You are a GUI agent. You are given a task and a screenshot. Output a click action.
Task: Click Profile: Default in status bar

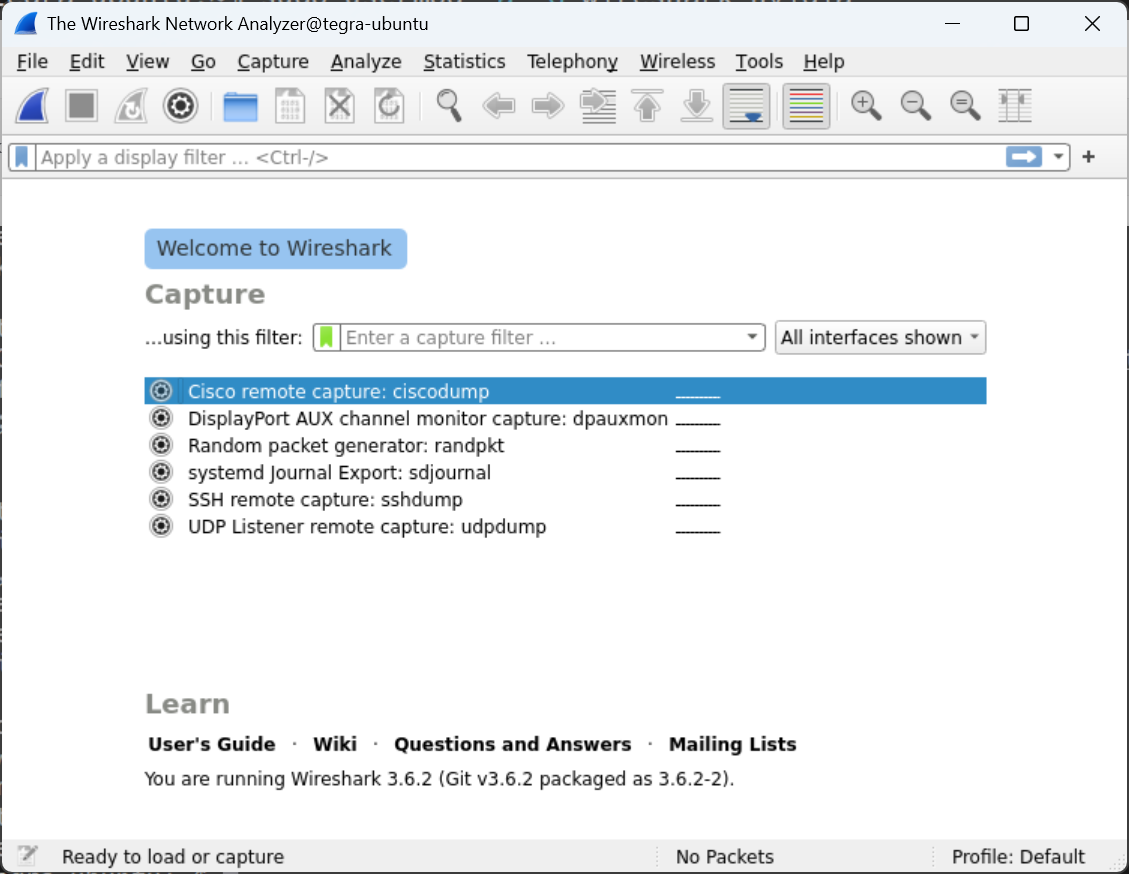pos(1018,856)
